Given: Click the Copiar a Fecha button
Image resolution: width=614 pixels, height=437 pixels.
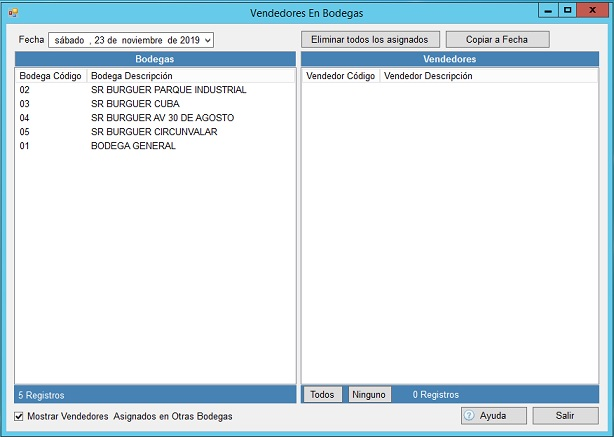Looking at the screenshot, I should [497, 40].
